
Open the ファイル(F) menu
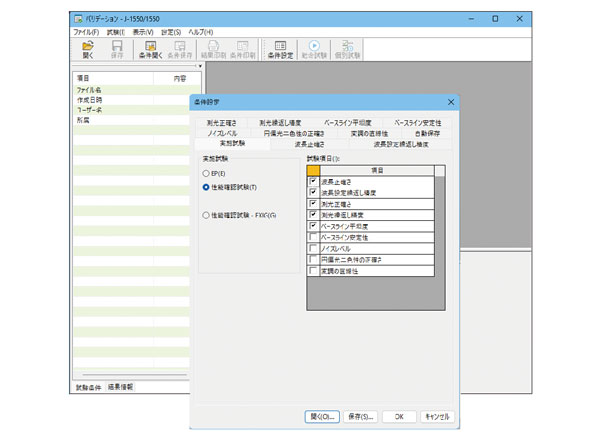coord(86,32)
